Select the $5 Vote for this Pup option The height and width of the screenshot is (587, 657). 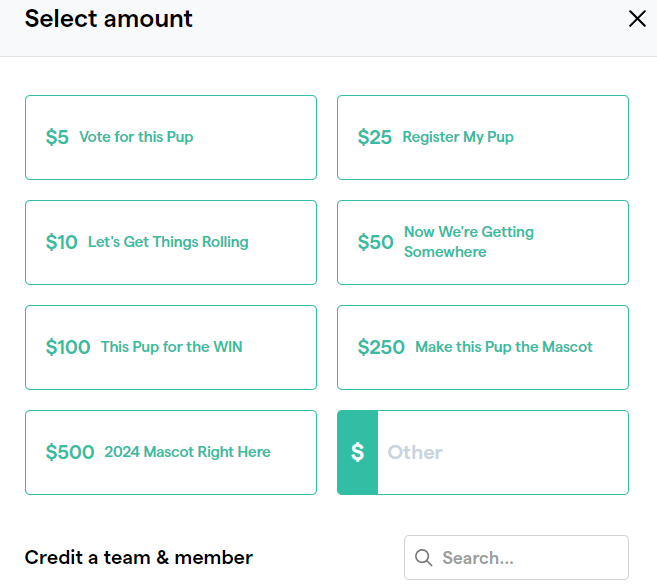pyautogui.click(x=171, y=137)
